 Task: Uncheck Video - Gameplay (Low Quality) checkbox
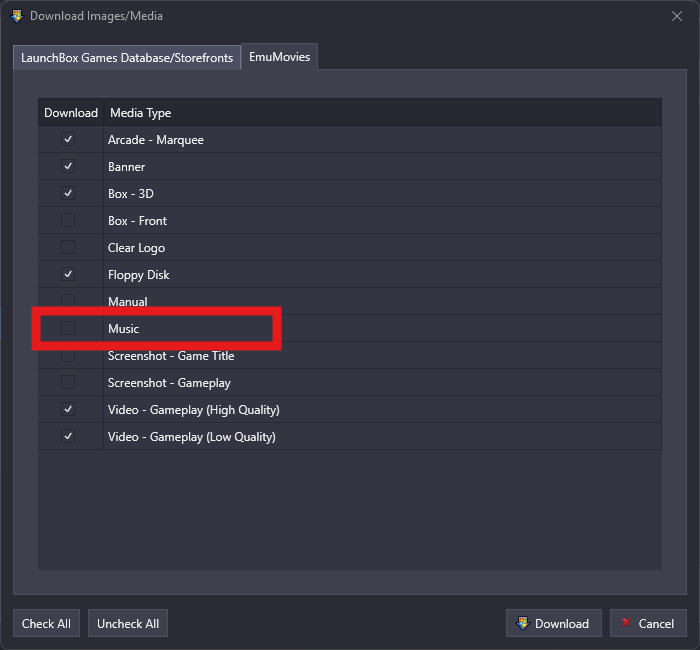pyautogui.click(x=68, y=436)
